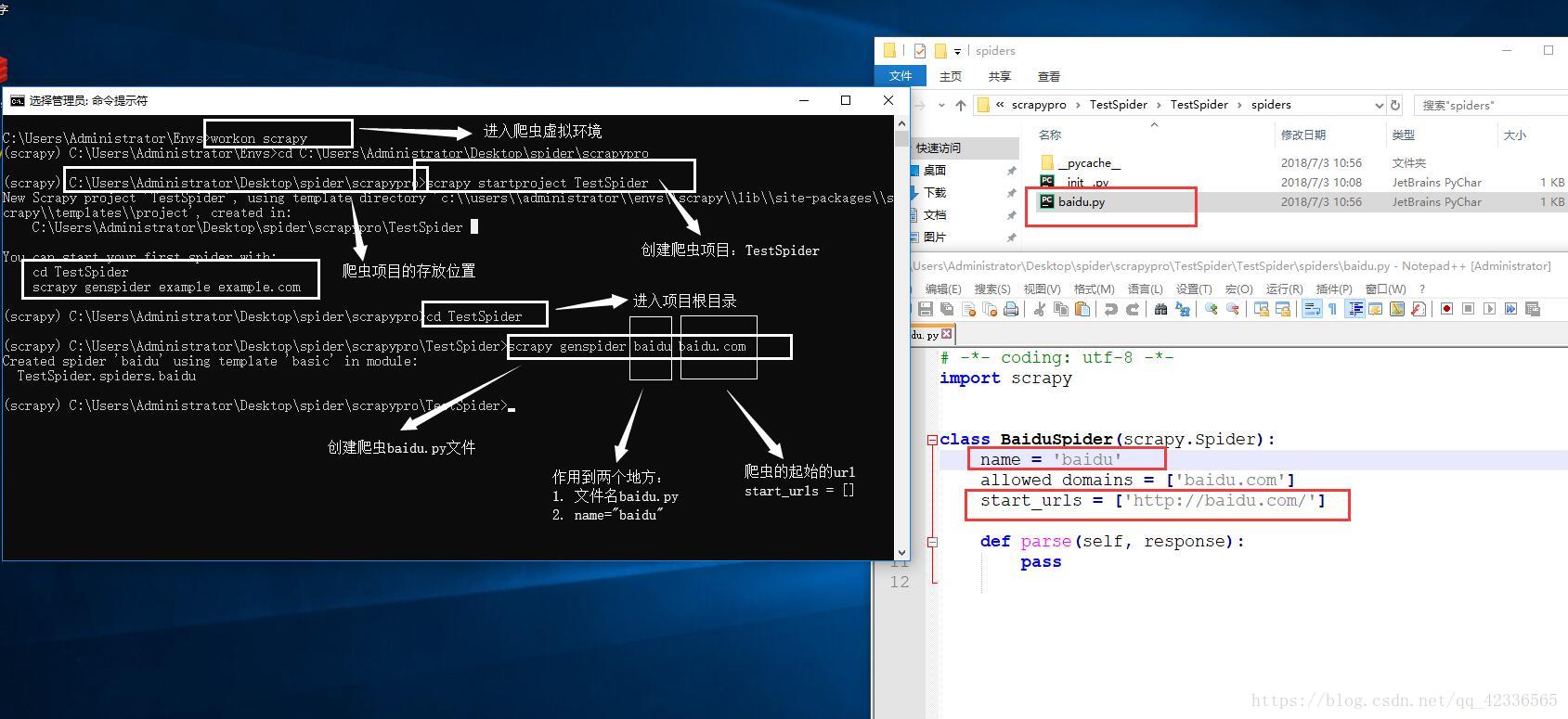Toggle Indent Guide toolbar icon
Image resolution: width=1568 pixels, height=719 pixels.
point(1354,309)
